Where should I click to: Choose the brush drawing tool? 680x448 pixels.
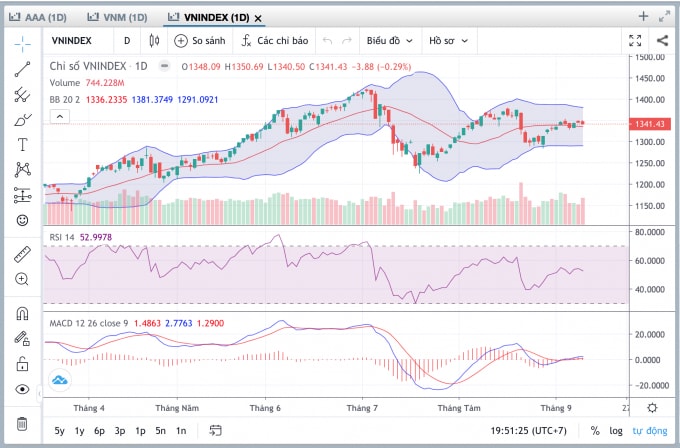pos(23,120)
